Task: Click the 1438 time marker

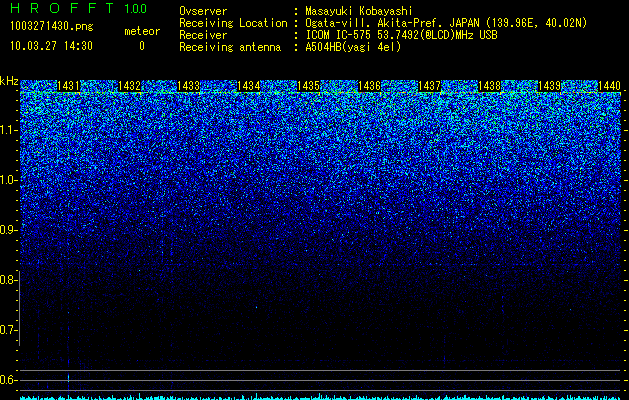Action: [x=489, y=86]
